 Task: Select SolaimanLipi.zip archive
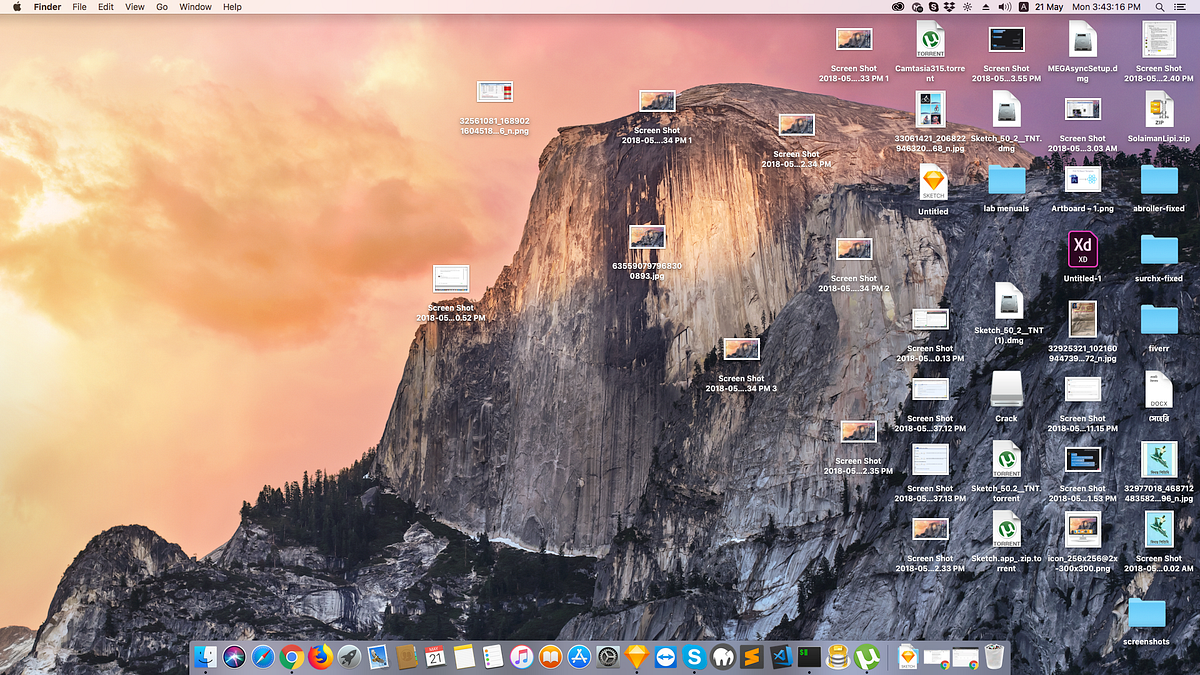[1159, 110]
